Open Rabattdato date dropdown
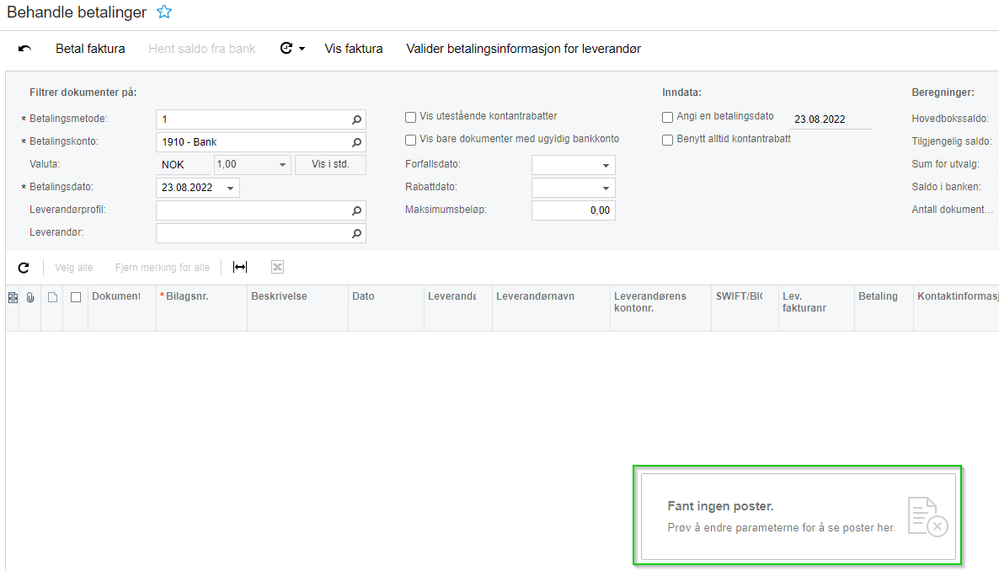This screenshot has width=999, height=570. 606,189
